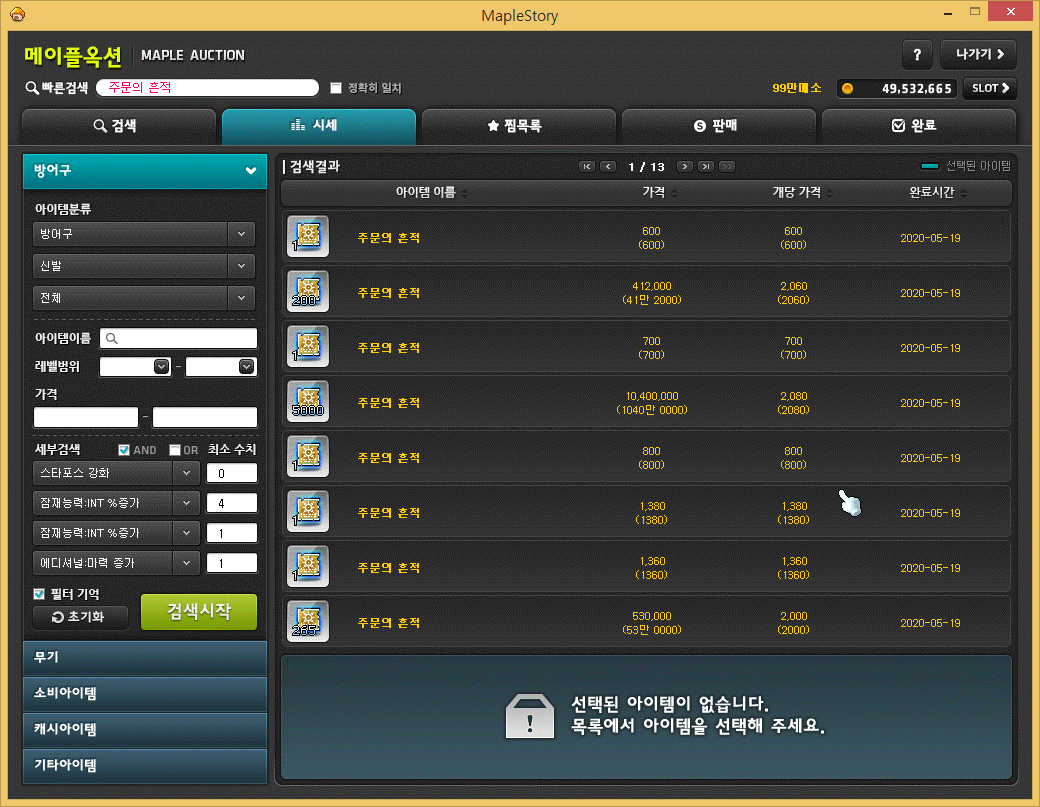The height and width of the screenshot is (807, 1040).
Task: Exit the auction with 나가기
Action: 978,54
